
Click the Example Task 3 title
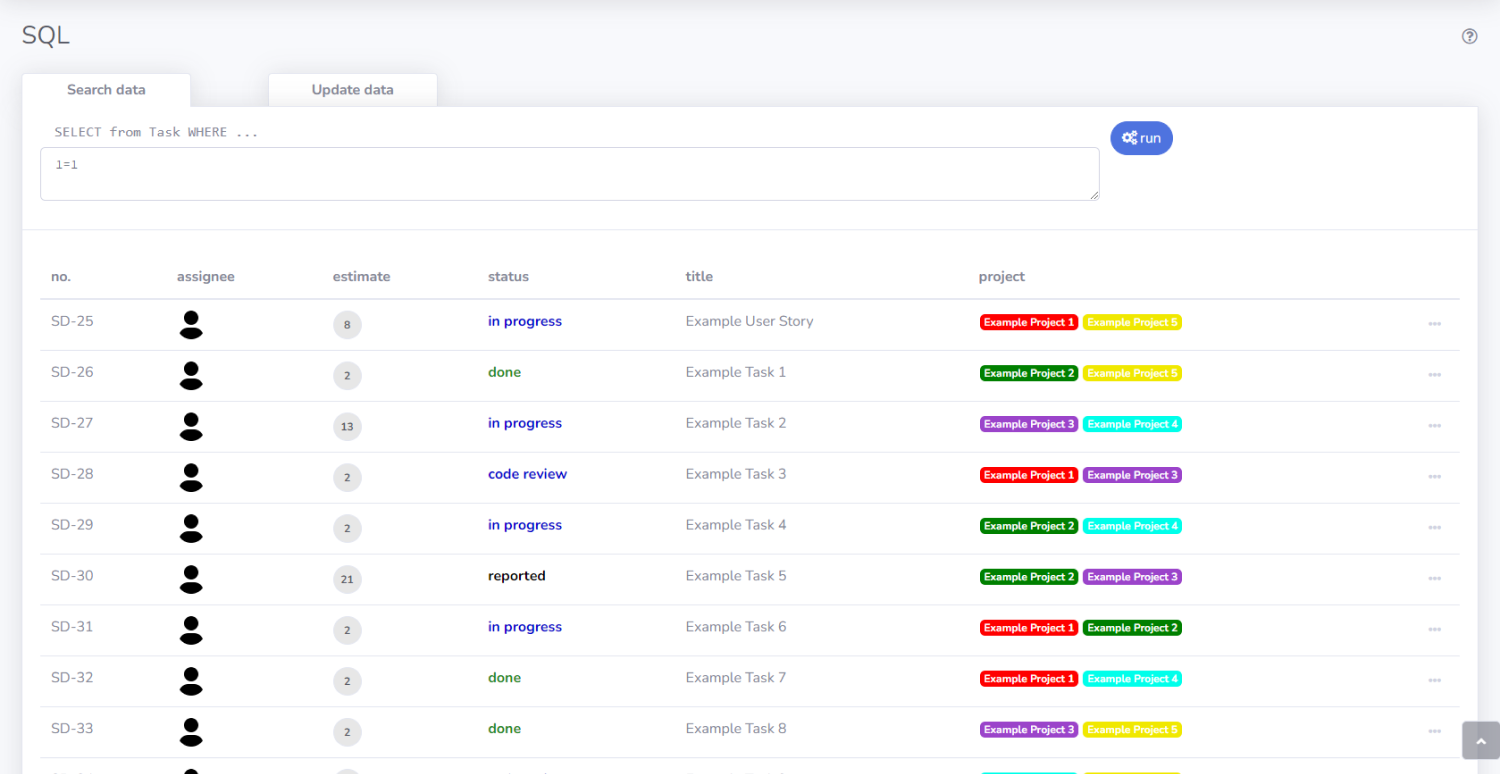coord(736,474)
